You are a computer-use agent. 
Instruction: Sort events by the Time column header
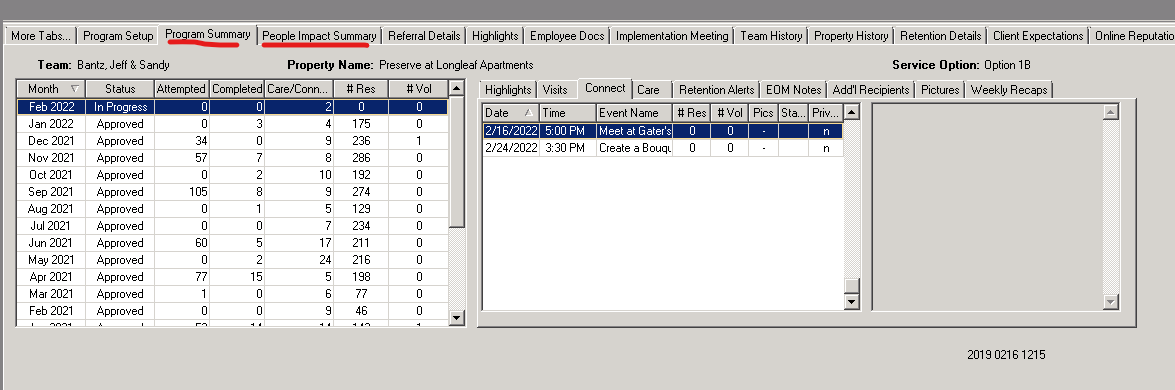point(567,112)
